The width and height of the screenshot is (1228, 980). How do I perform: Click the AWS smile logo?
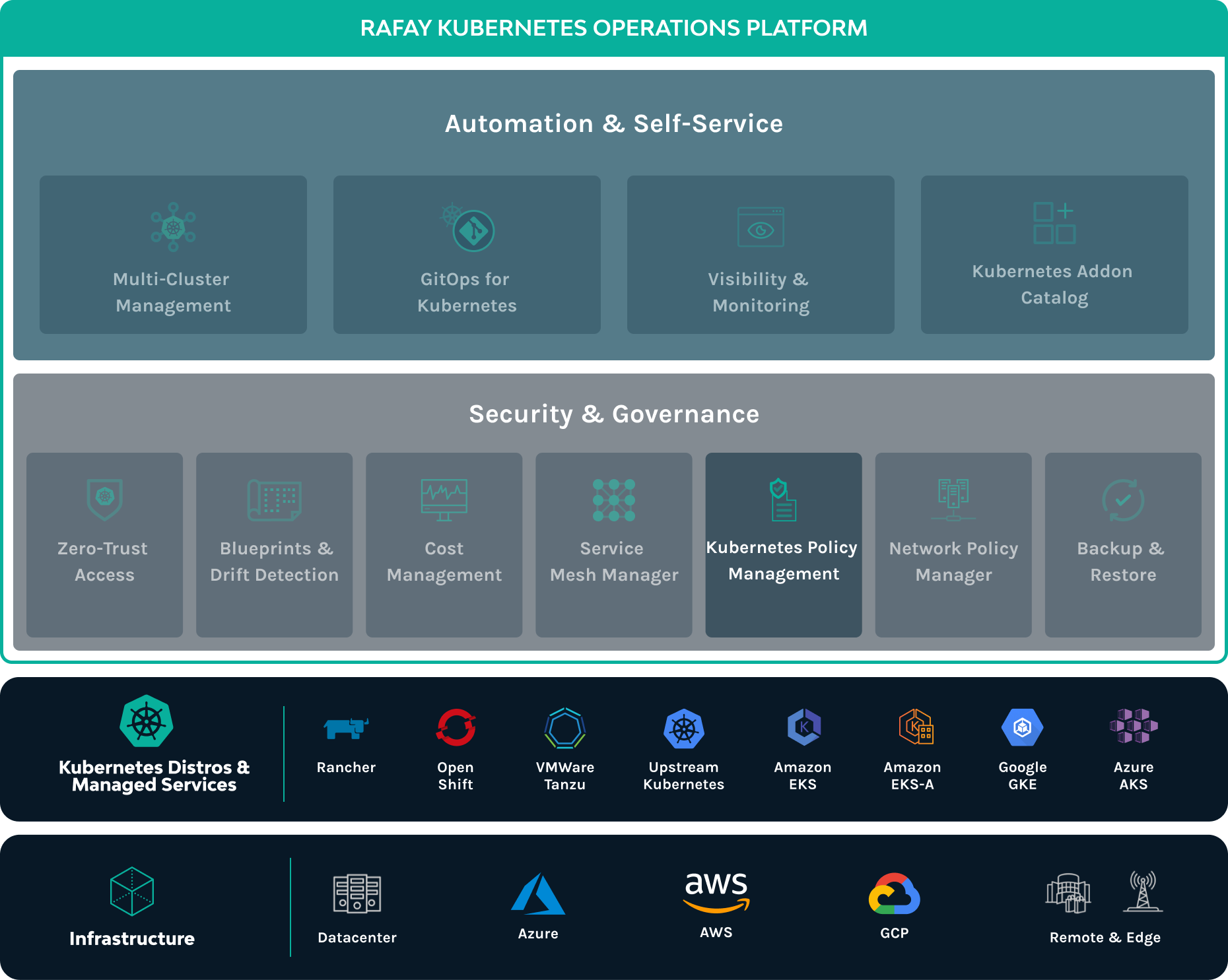[x=716, y=892]
